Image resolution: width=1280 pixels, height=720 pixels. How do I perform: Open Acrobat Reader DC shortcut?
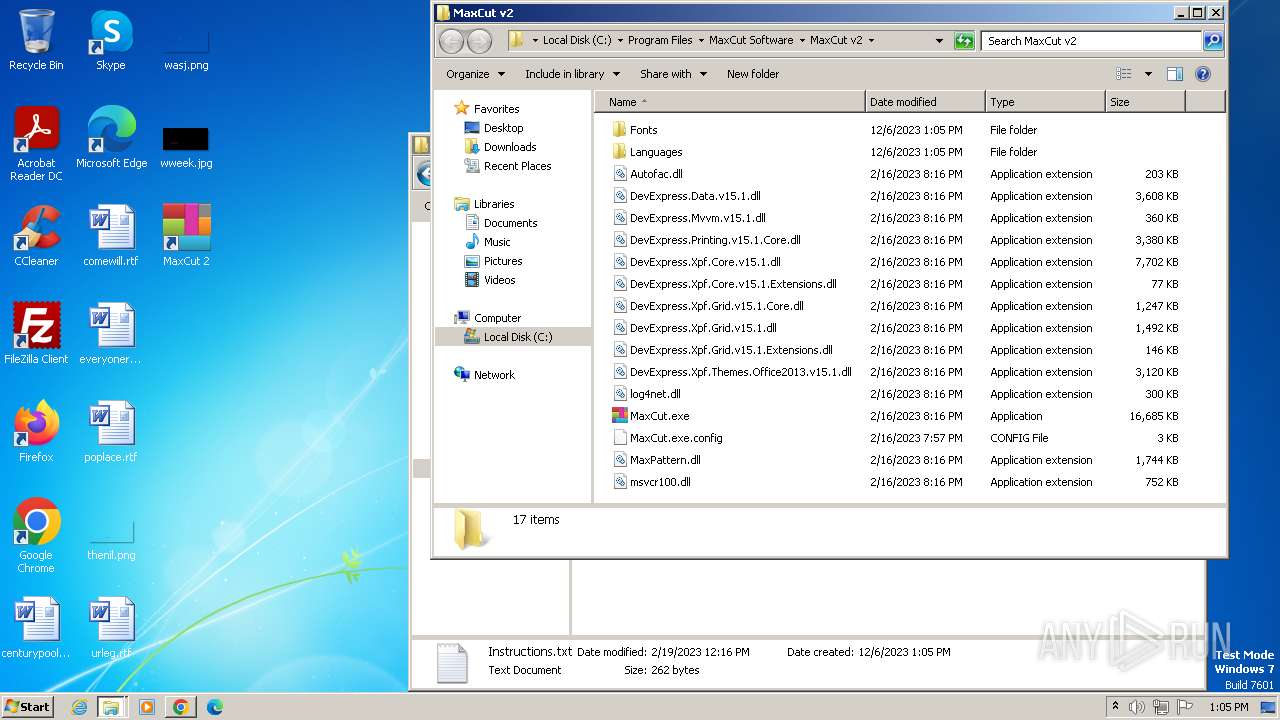point(36,144)
